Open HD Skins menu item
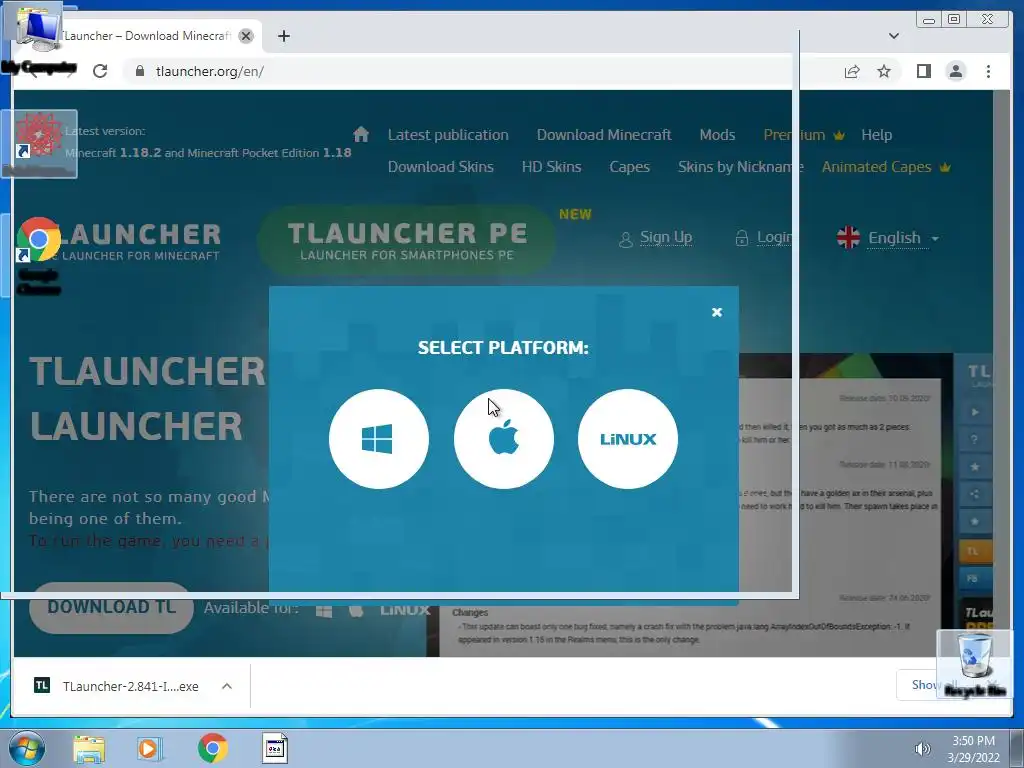 (551, 167)
